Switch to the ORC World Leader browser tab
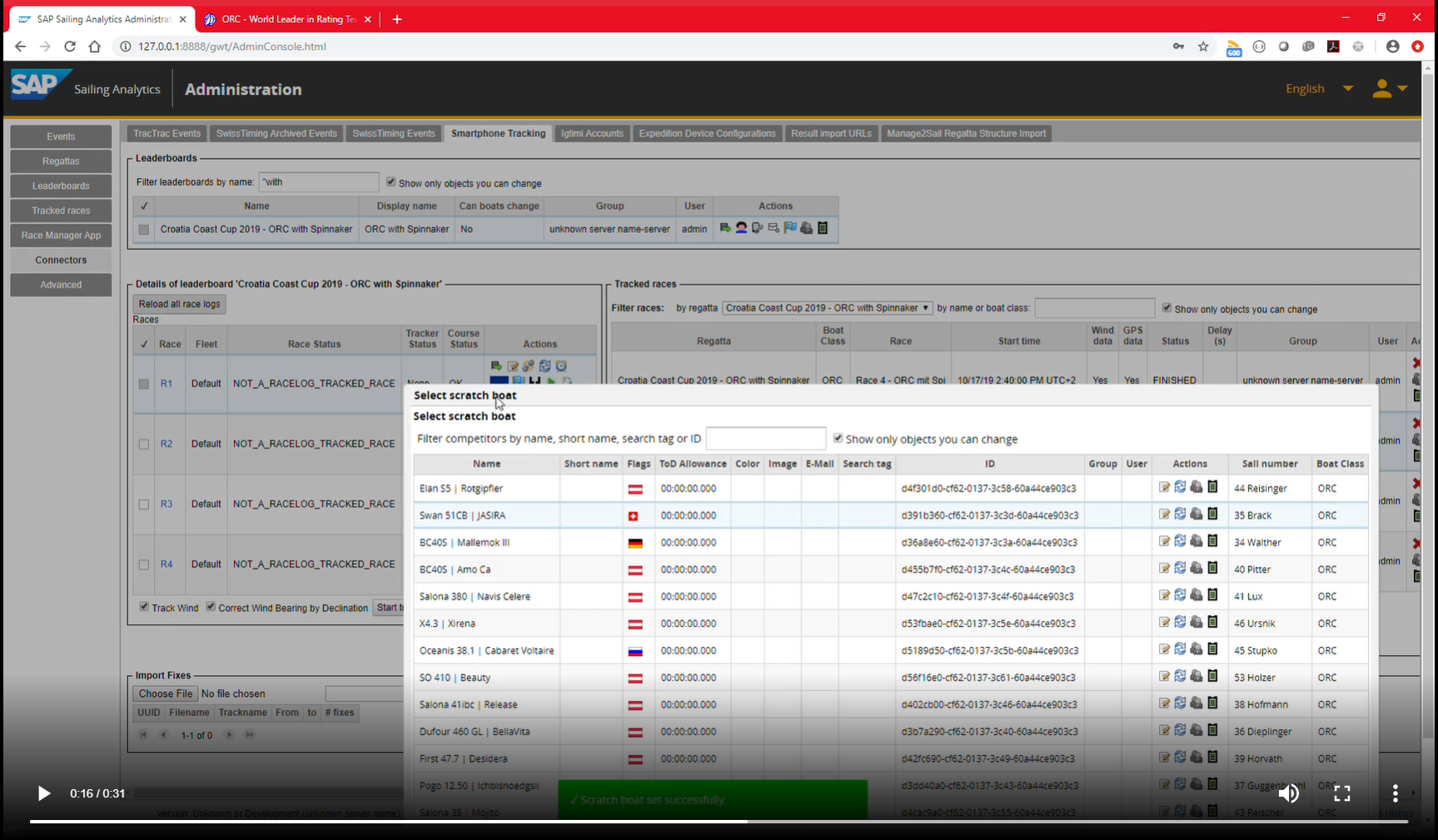Image resolution: width=1438 pixels, height=840 pixels. pyautogui.click(x=288, y=19)
